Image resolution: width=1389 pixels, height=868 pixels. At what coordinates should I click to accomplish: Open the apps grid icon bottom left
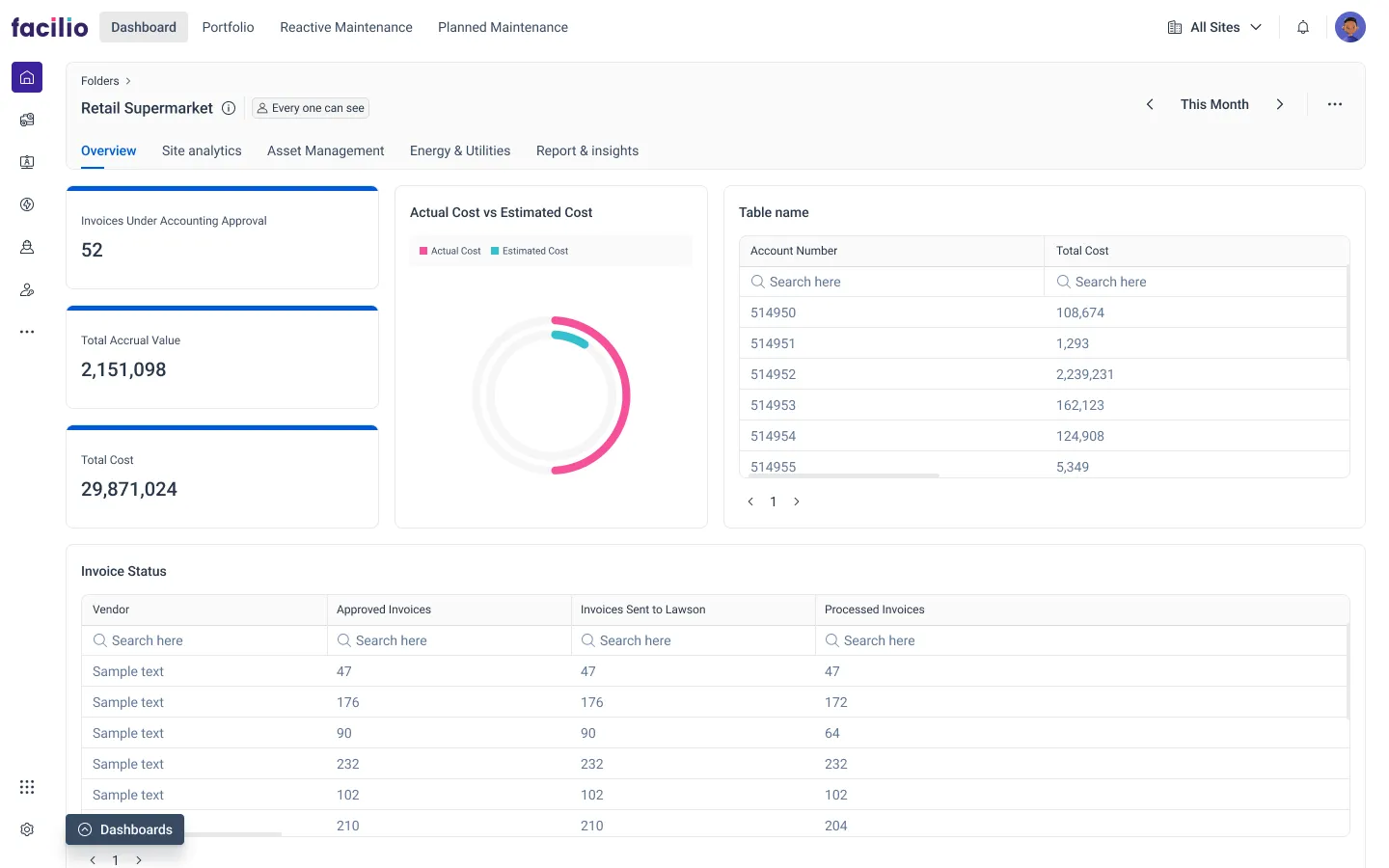27,787
